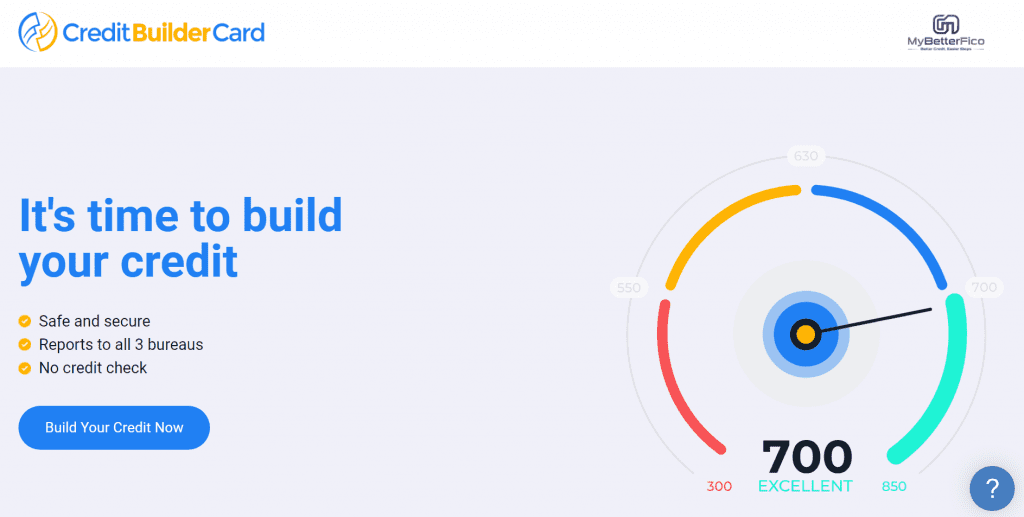The width and height of the screenshot is (1024, 517).
Task: Click the 630 gauge marker label
Action: pos(805,156)
